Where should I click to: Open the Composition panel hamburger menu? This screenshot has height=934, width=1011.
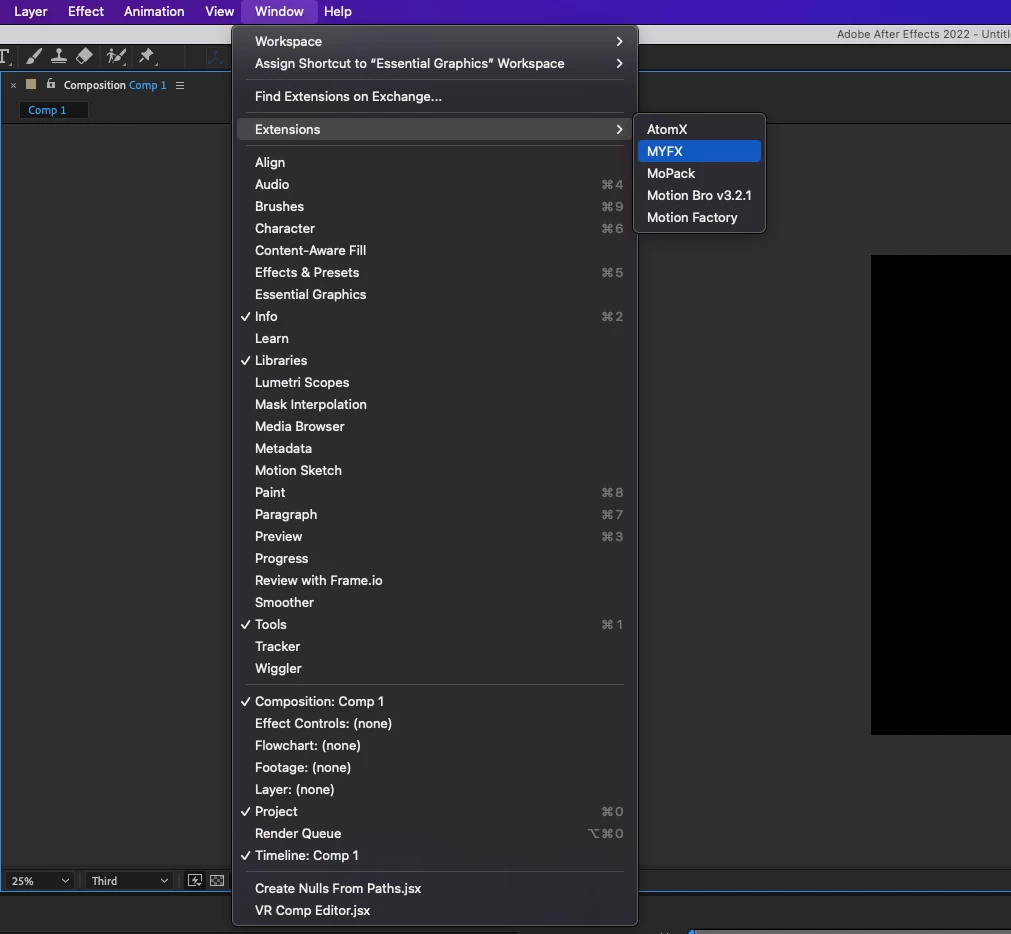point(180,85)
